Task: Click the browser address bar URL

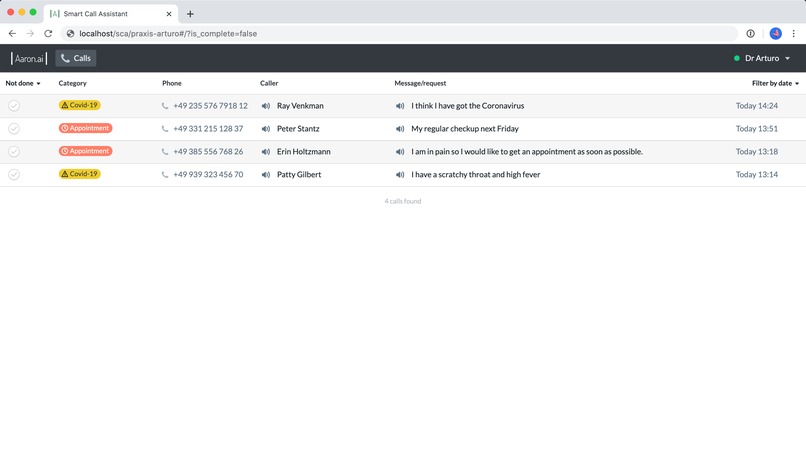Action: point(168,33)
